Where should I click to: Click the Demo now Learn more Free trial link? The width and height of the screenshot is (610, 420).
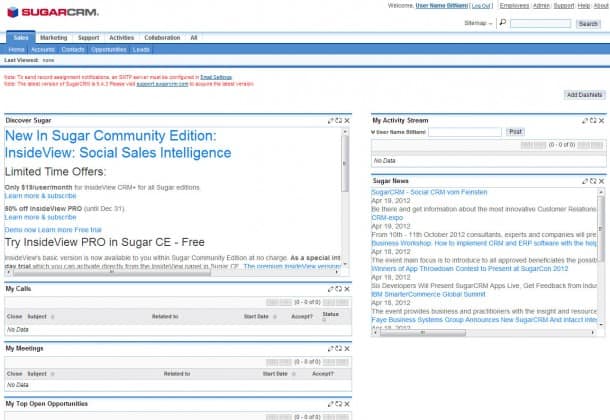(53, 230)
